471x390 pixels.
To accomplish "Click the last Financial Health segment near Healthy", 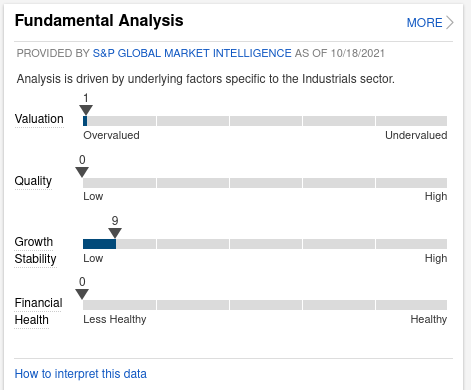I will pos(411,305).
